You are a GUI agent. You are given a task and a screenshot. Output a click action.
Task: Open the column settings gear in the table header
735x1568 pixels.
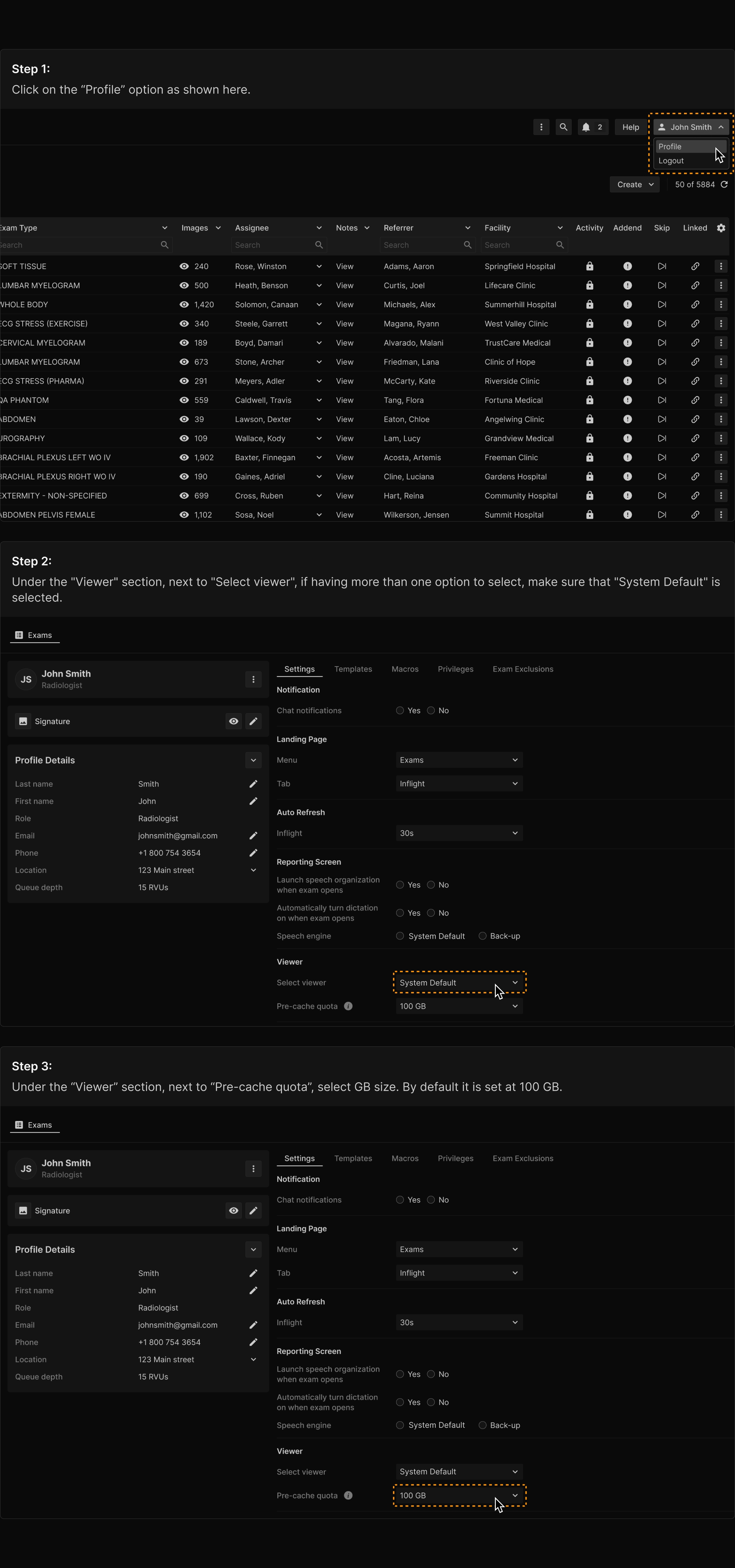pyautogui.click(x=721, y=228)
